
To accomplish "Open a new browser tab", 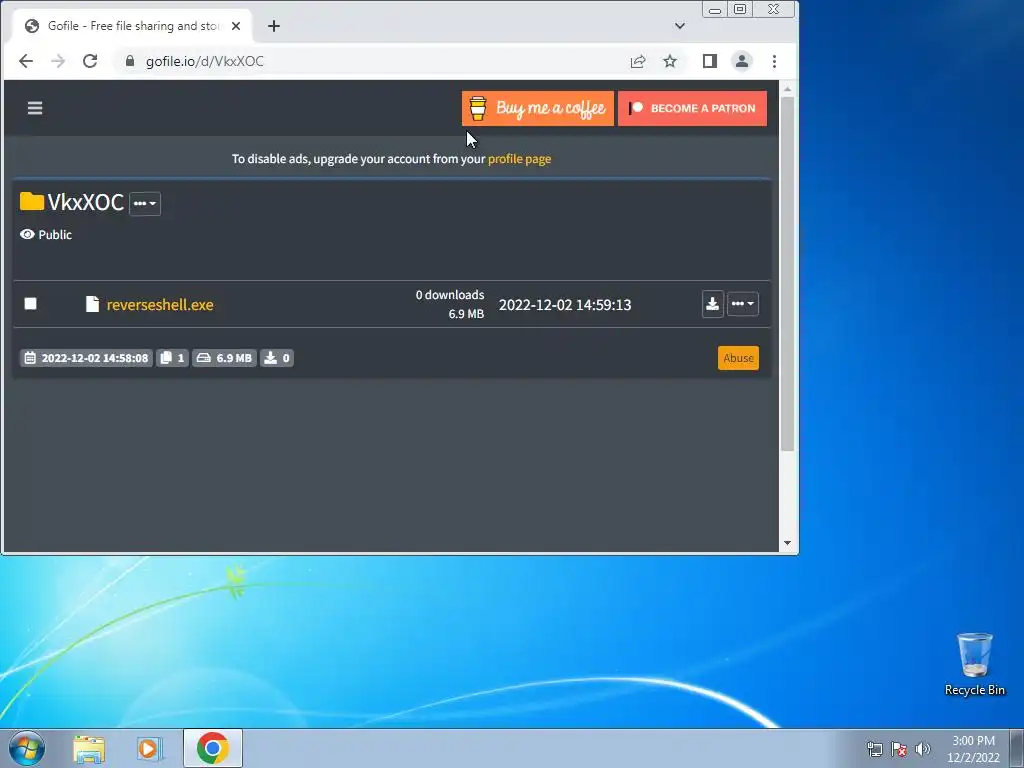I will coord(274,26).
